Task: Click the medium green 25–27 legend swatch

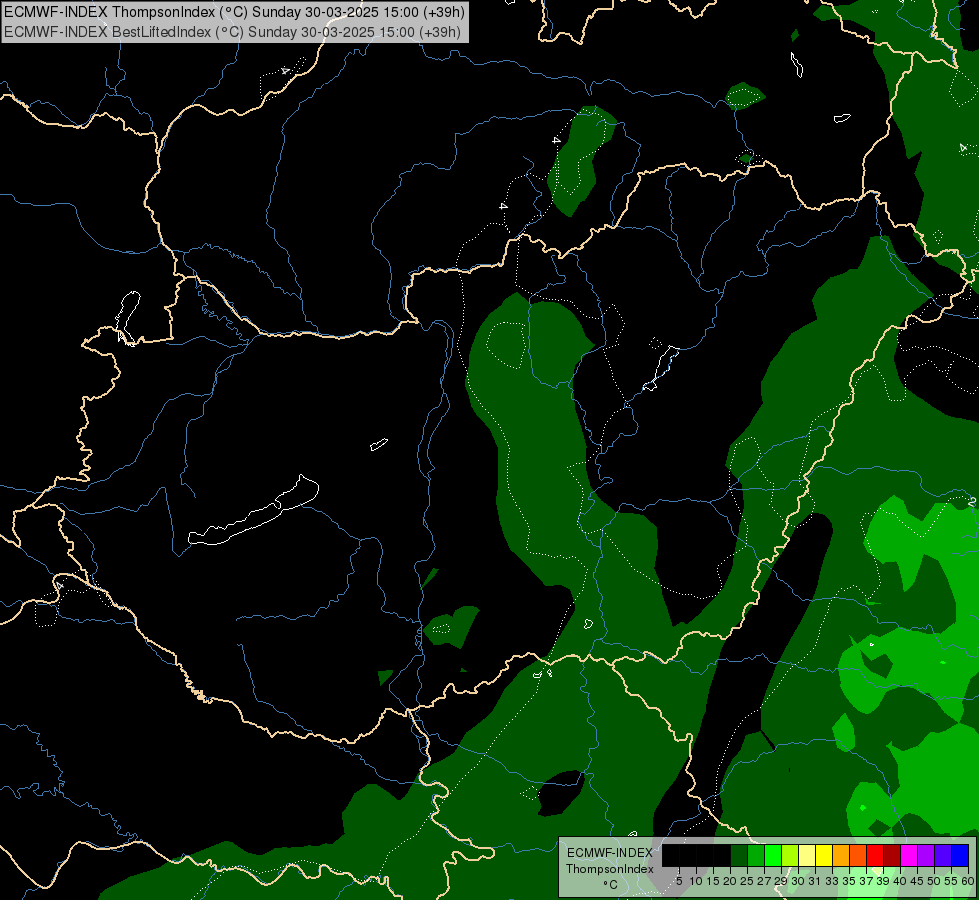Action: [756, 855]
